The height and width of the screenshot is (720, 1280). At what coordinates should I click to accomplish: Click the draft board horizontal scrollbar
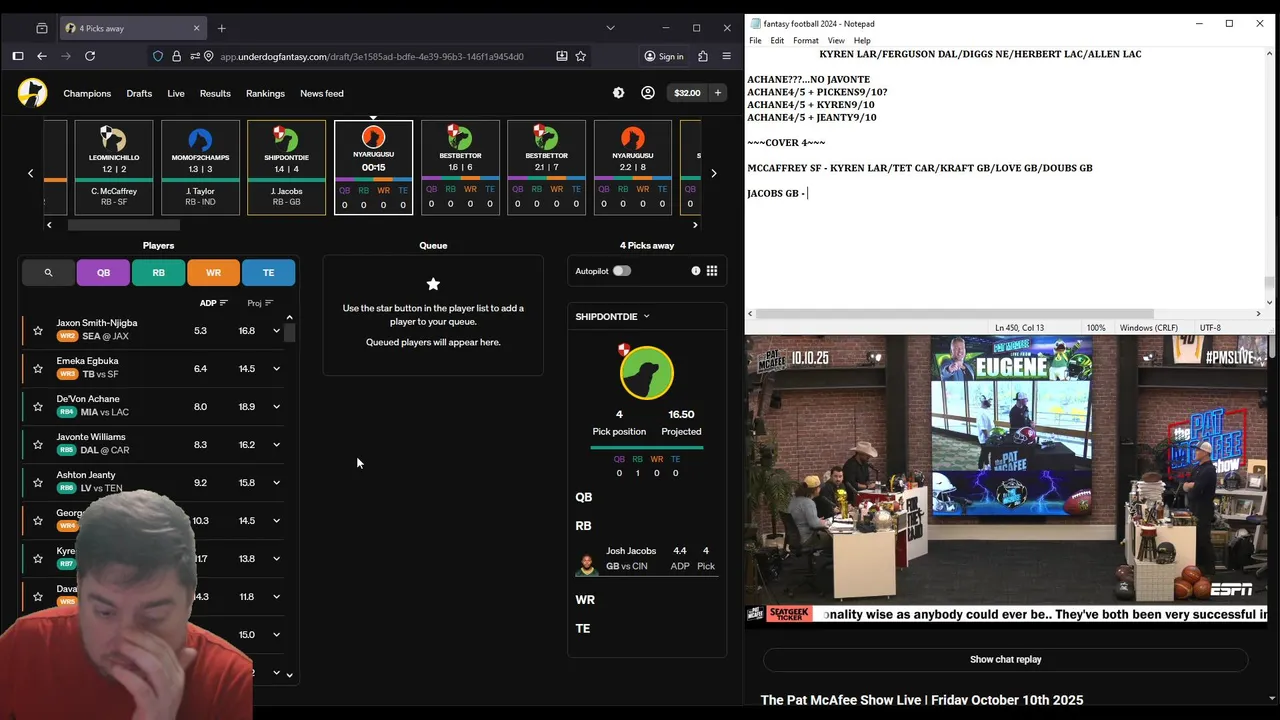[123, 225]
